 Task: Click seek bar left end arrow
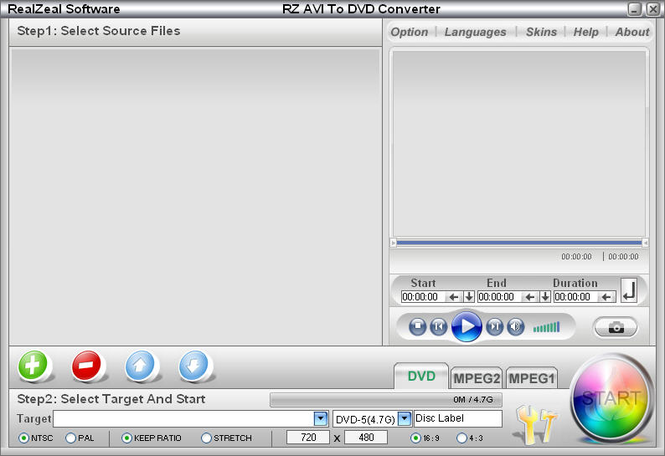[393, 243]
